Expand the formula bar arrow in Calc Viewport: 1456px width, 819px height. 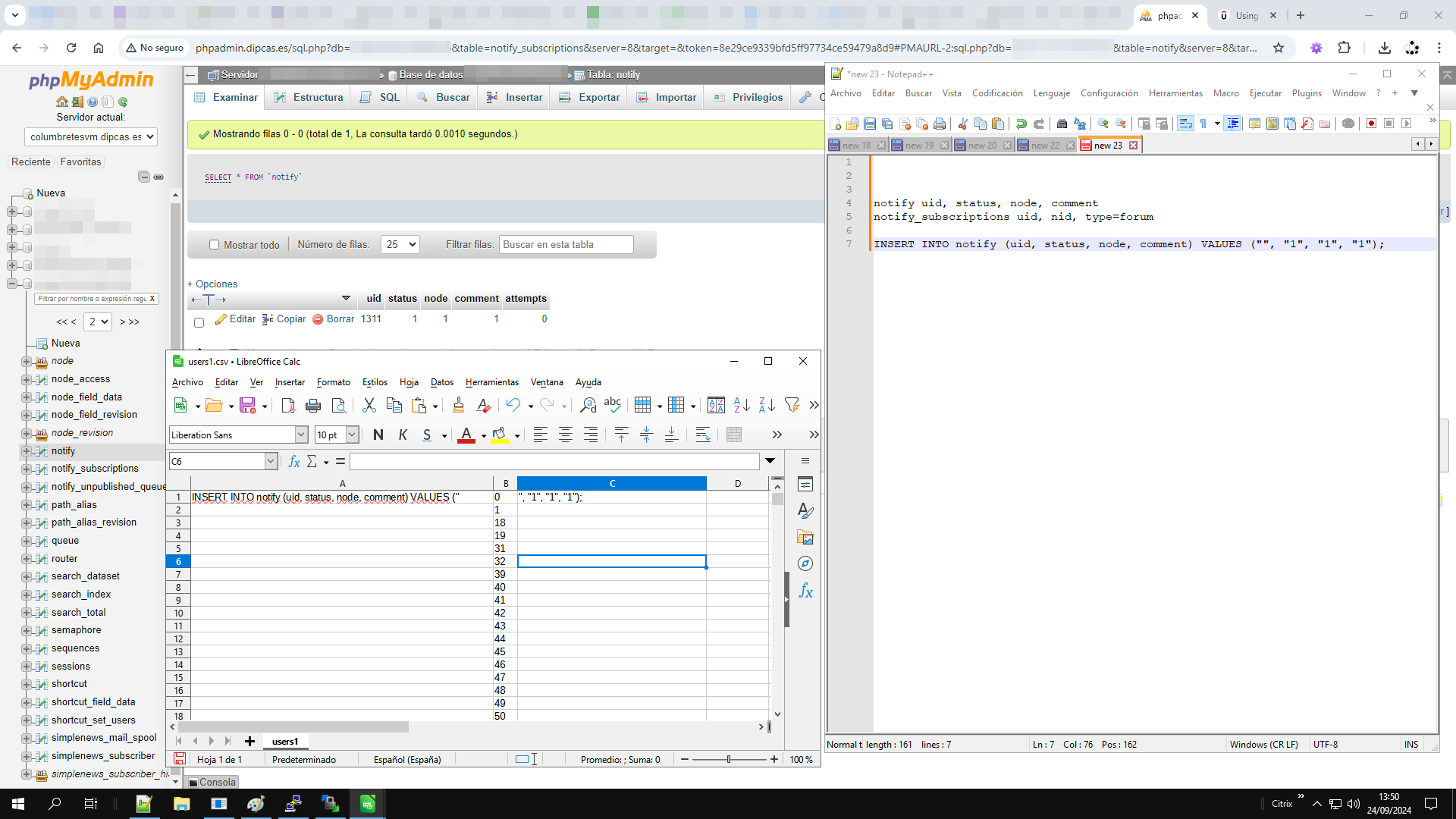770,461
